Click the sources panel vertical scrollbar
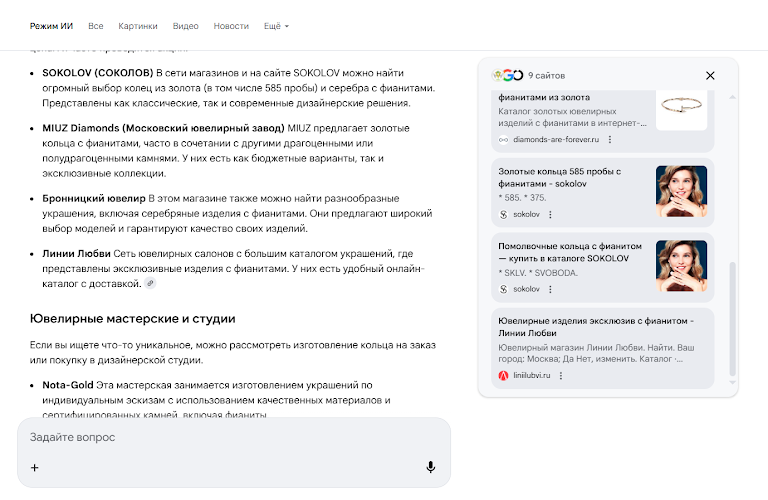 click(x=732, y=320)
